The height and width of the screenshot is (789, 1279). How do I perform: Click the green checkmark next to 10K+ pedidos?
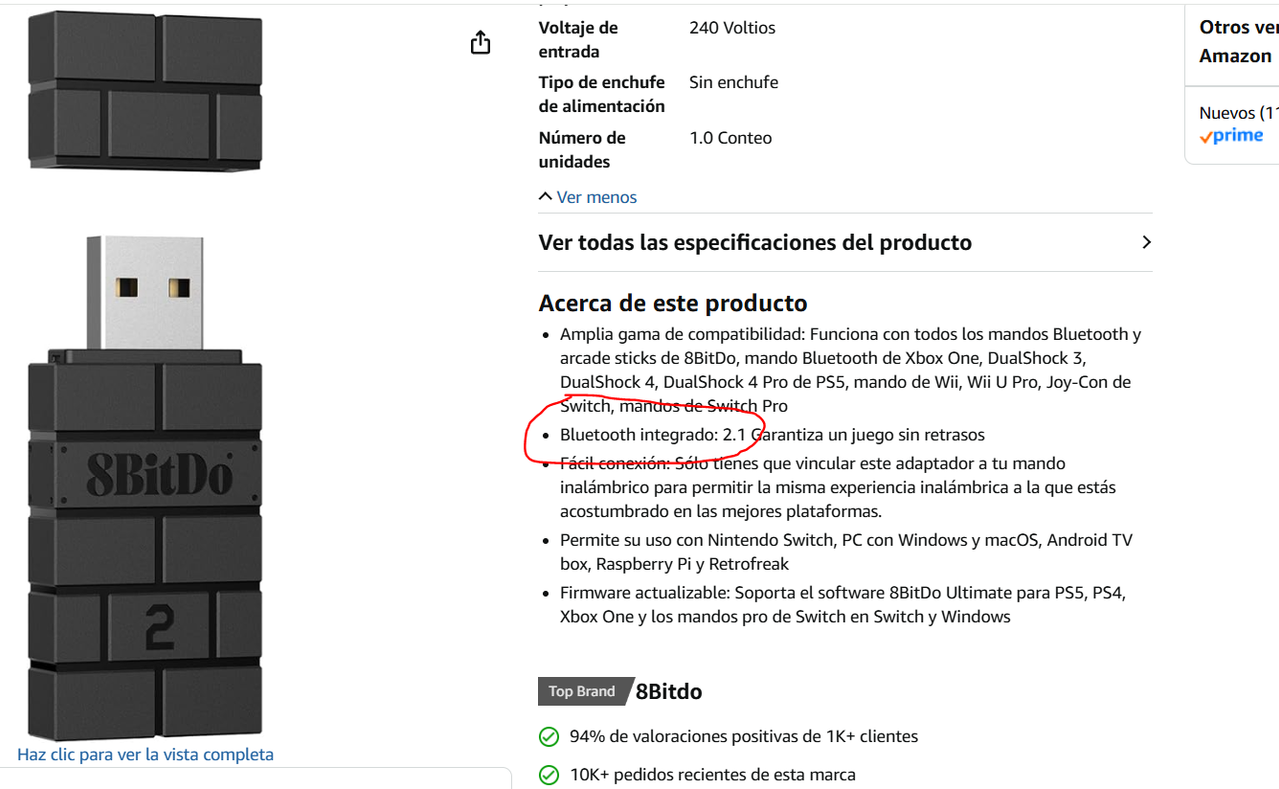pos(548,775)
